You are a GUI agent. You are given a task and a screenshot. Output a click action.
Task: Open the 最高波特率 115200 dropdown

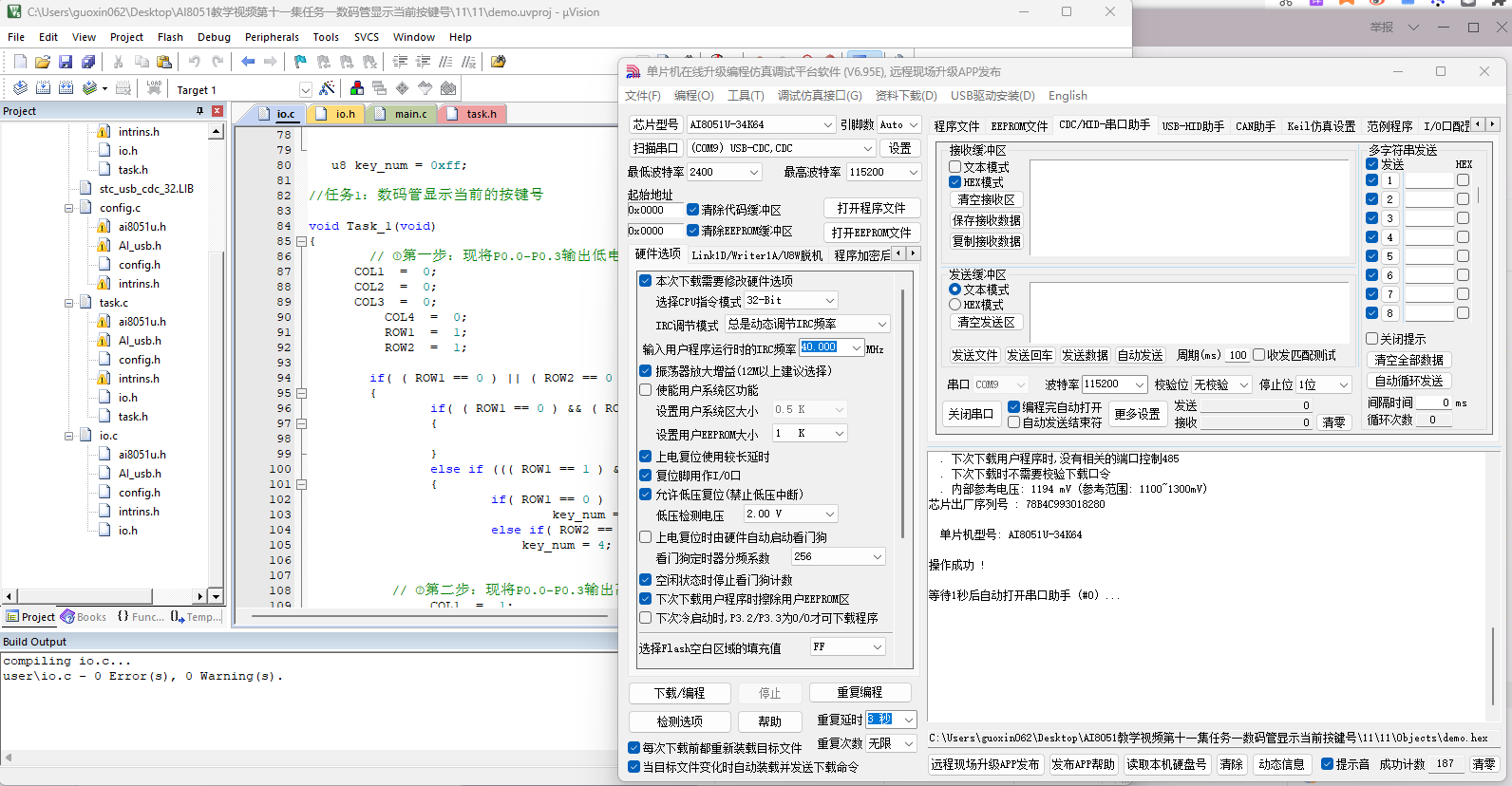pyautogui.click(x=914, y=173)
